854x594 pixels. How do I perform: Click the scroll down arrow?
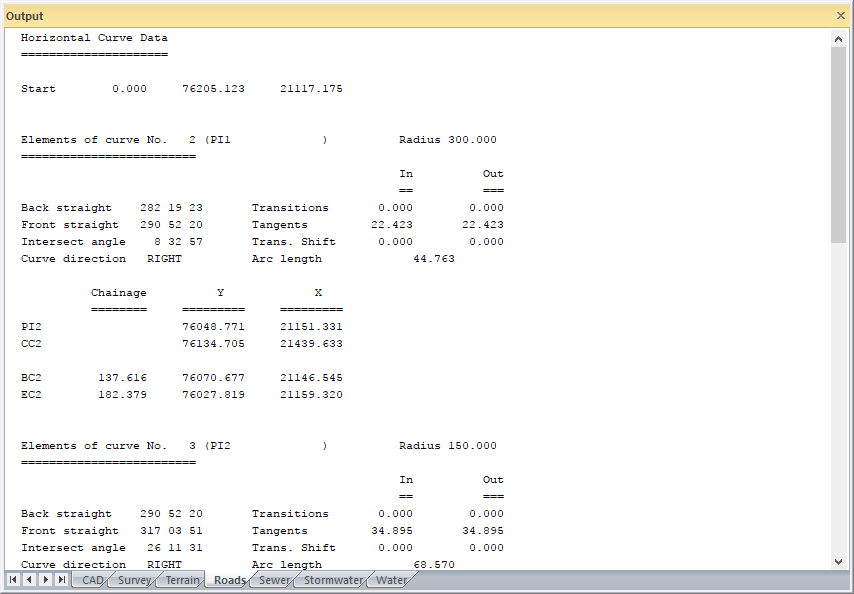(839, 562)
